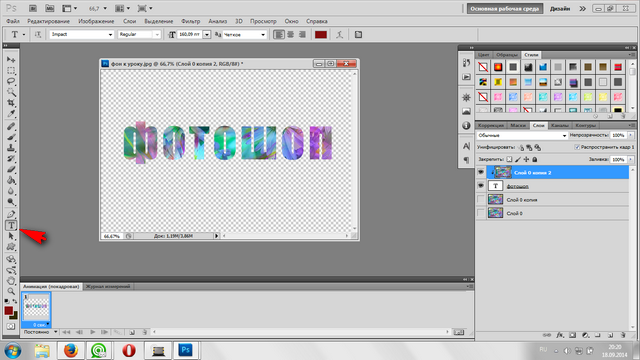Play the frame animation
This screenshot has height=360, width=640.
(x=92, y=332)
